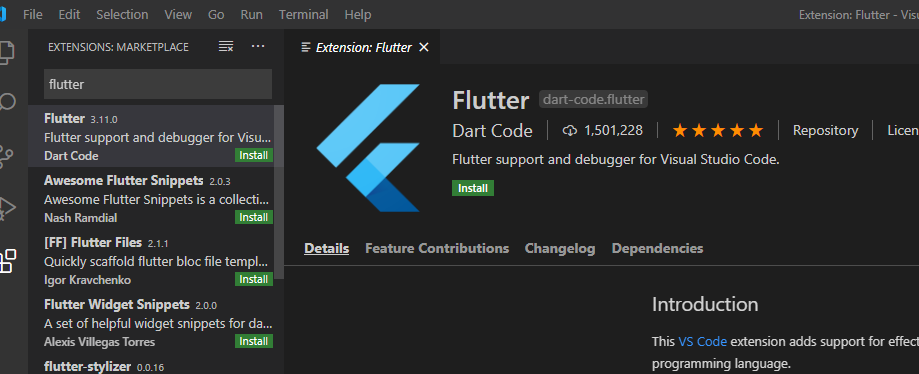
Task: Select the Extension: Flutter editor tab
Action: [362, 47]
